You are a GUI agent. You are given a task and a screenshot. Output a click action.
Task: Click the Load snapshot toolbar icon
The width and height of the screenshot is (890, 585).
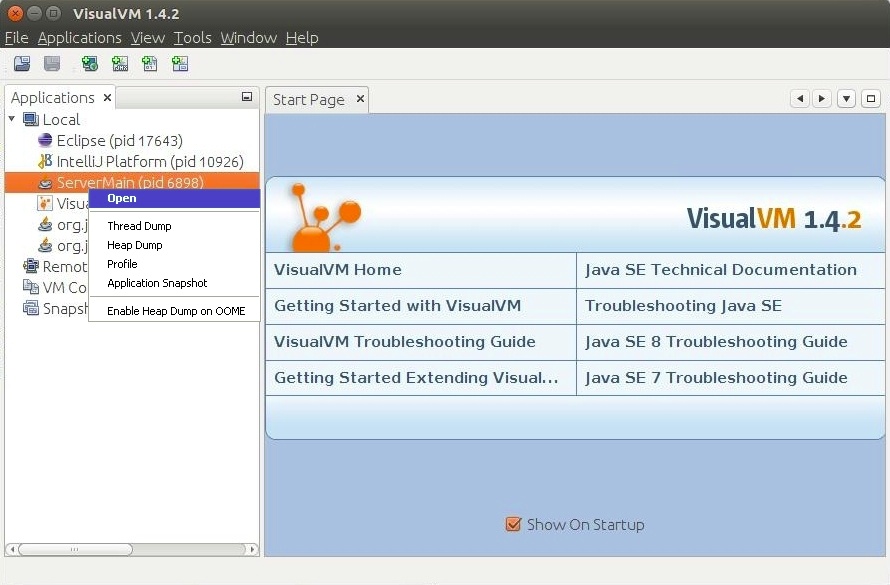point(22,64)
